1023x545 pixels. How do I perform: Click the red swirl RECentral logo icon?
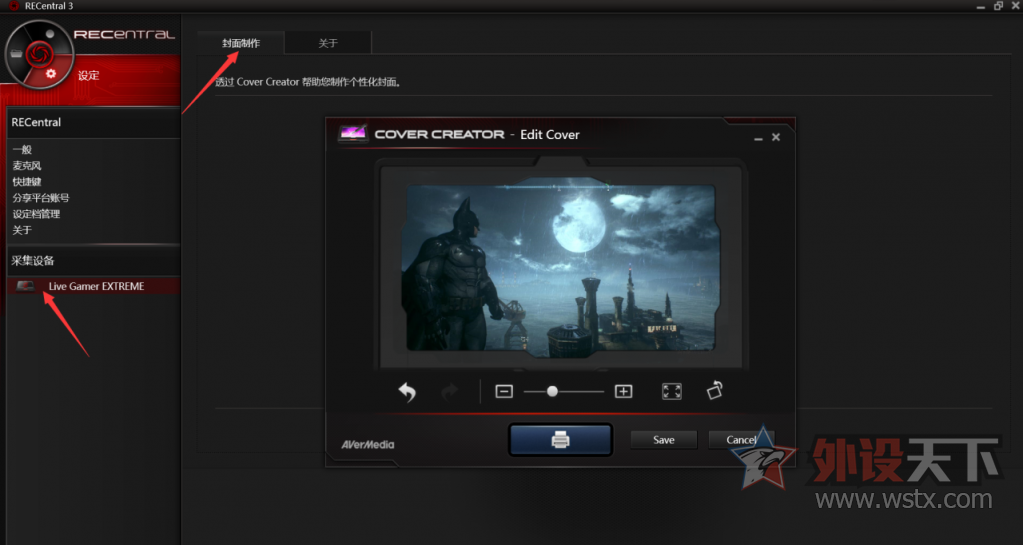point(39,54)
